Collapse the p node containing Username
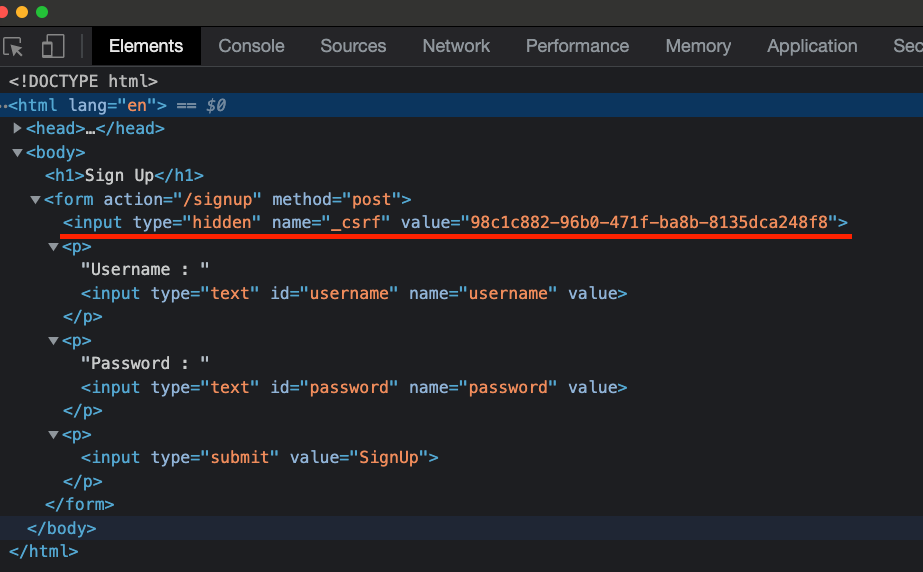The width and height of the screenshot is (923, 572). point(53,247)
